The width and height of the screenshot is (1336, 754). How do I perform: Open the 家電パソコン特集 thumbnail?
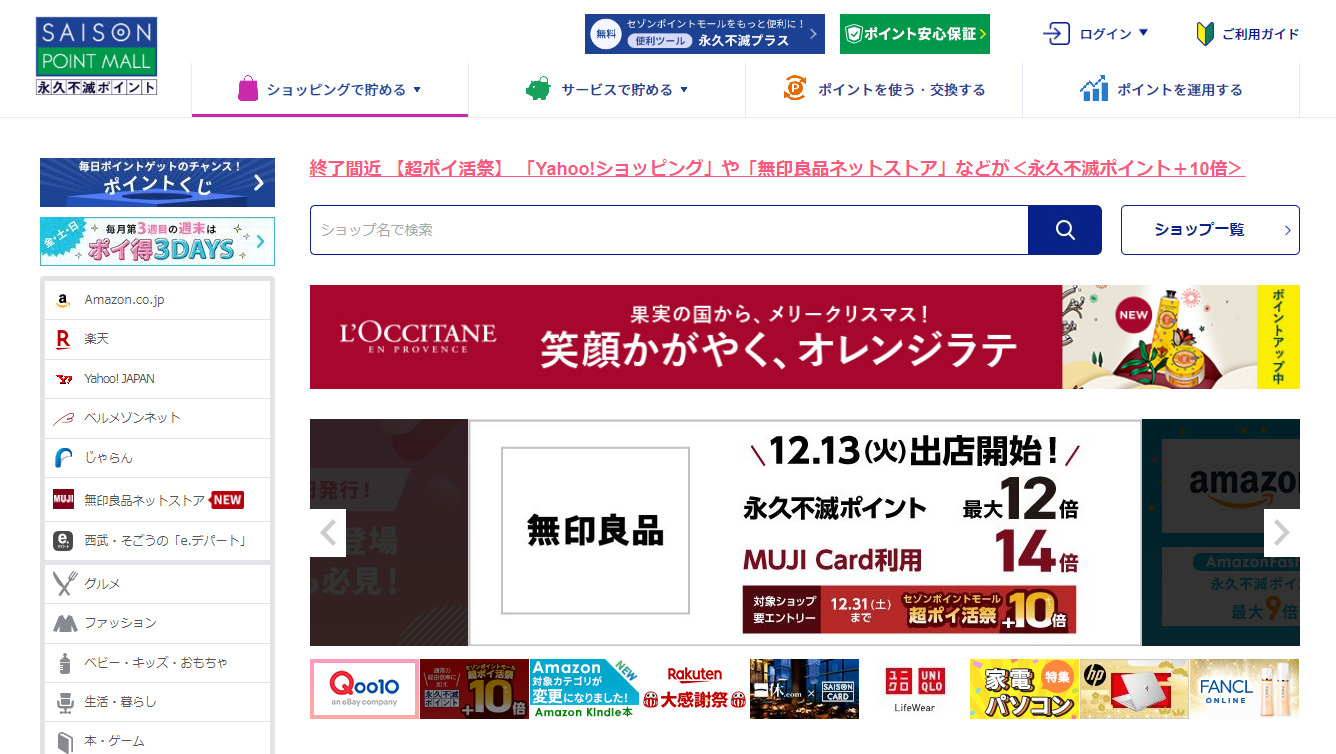[x=1024, y=689]
